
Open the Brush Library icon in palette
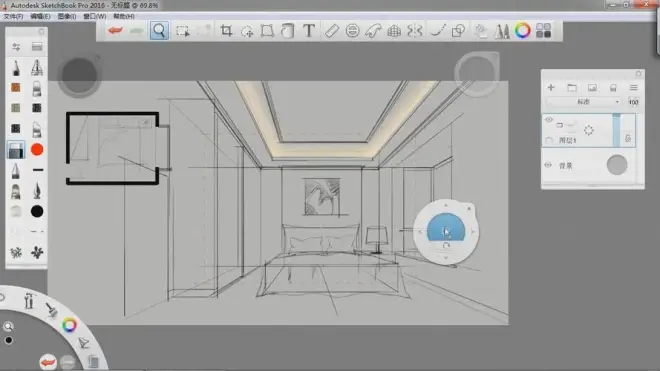click(37, 47)
